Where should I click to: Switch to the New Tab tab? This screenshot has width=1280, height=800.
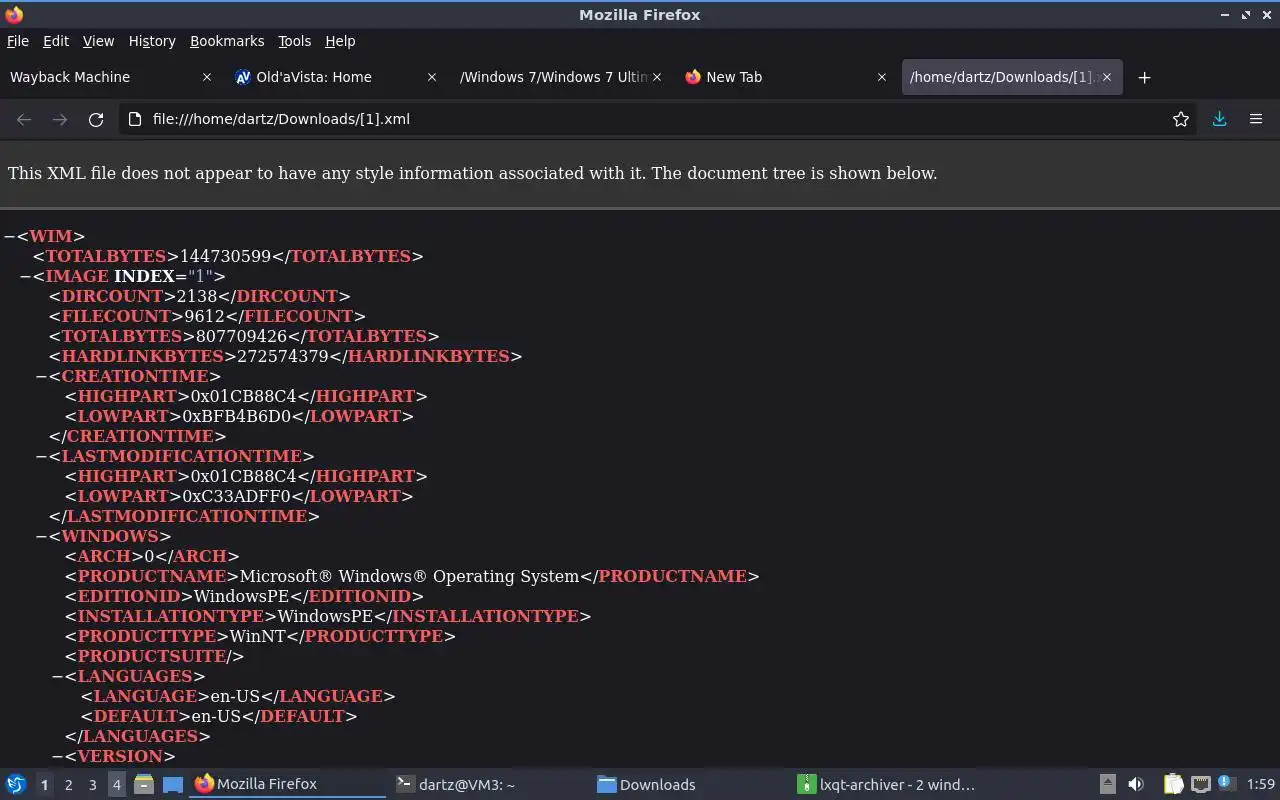click(785, 77)
